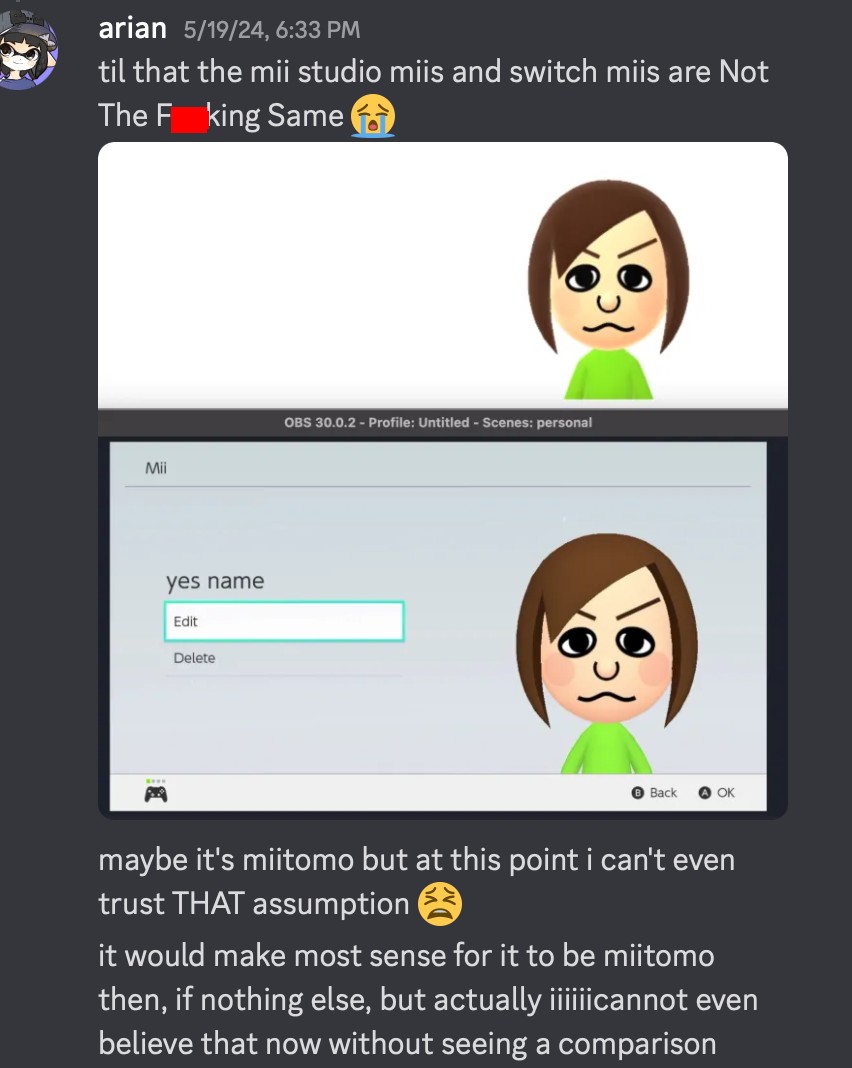Click the 'yes name' Mii label
This screenshot has height=1068, width=852.
(x=215, y=581)
